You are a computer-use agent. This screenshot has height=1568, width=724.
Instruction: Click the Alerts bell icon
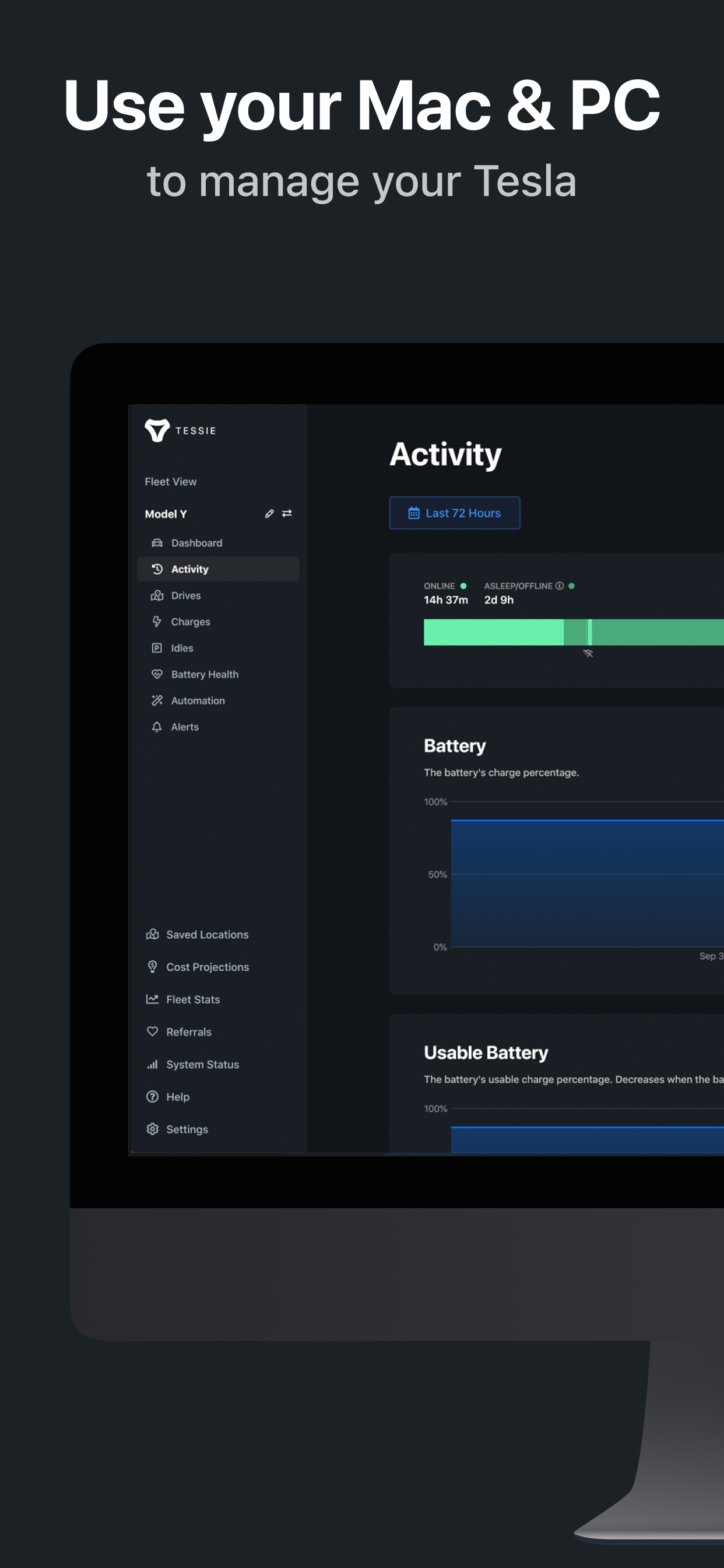tap(157, 727)
